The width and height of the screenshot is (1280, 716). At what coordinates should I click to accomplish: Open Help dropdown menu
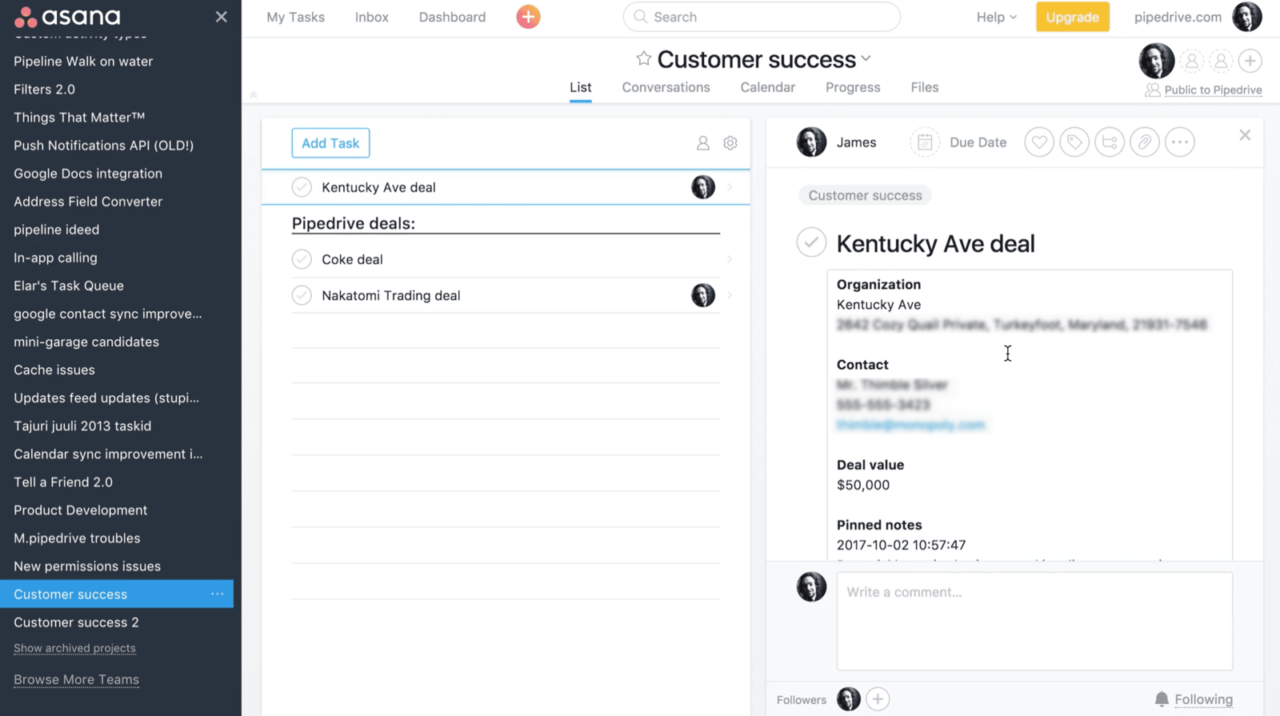[996, 17]
